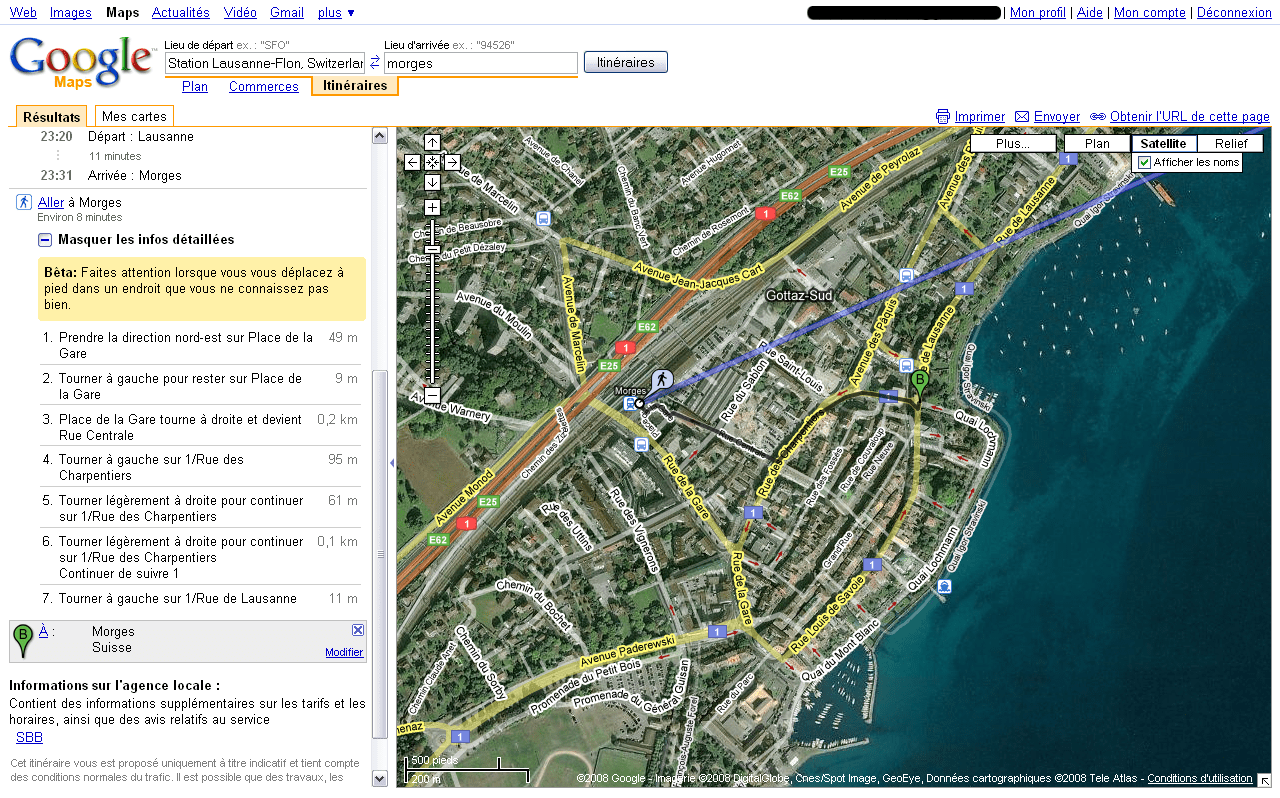Open the Plus... dropdown on the map

pyautogui.click(x=1012, y=142)
